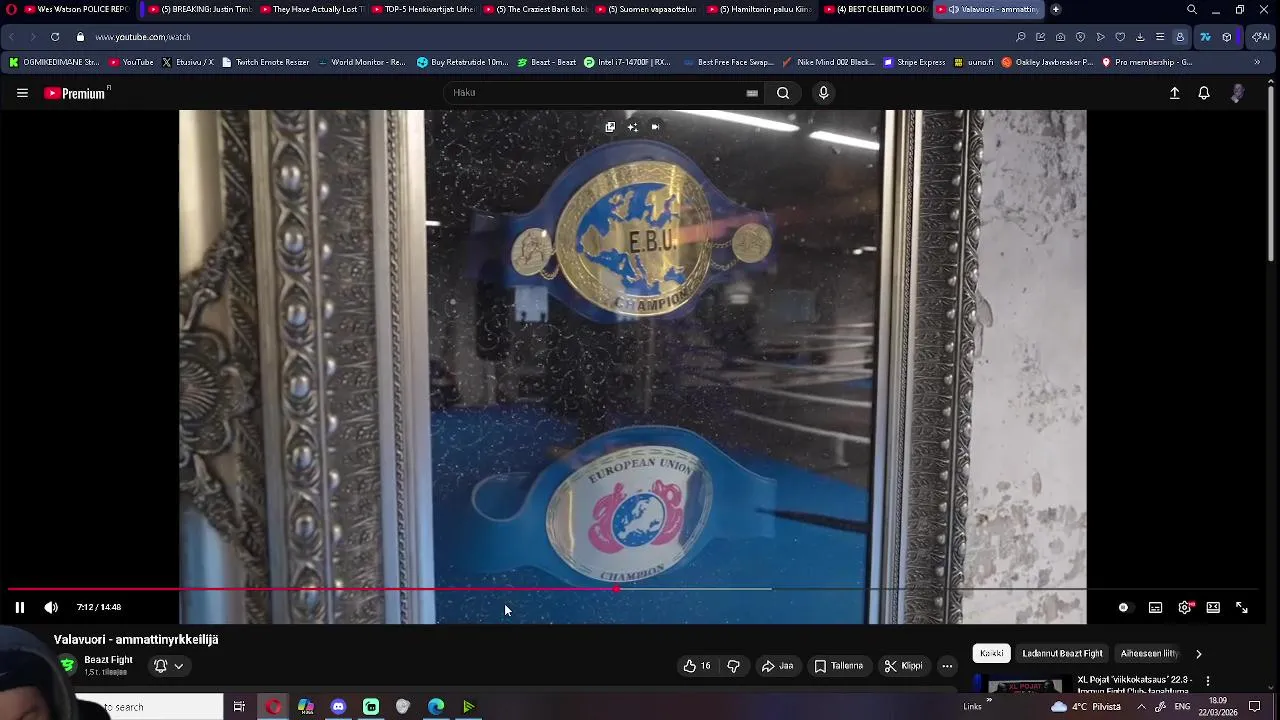Reload the page
The width and height of the screenshot is (1280, 720).
[x=55, y=37]
